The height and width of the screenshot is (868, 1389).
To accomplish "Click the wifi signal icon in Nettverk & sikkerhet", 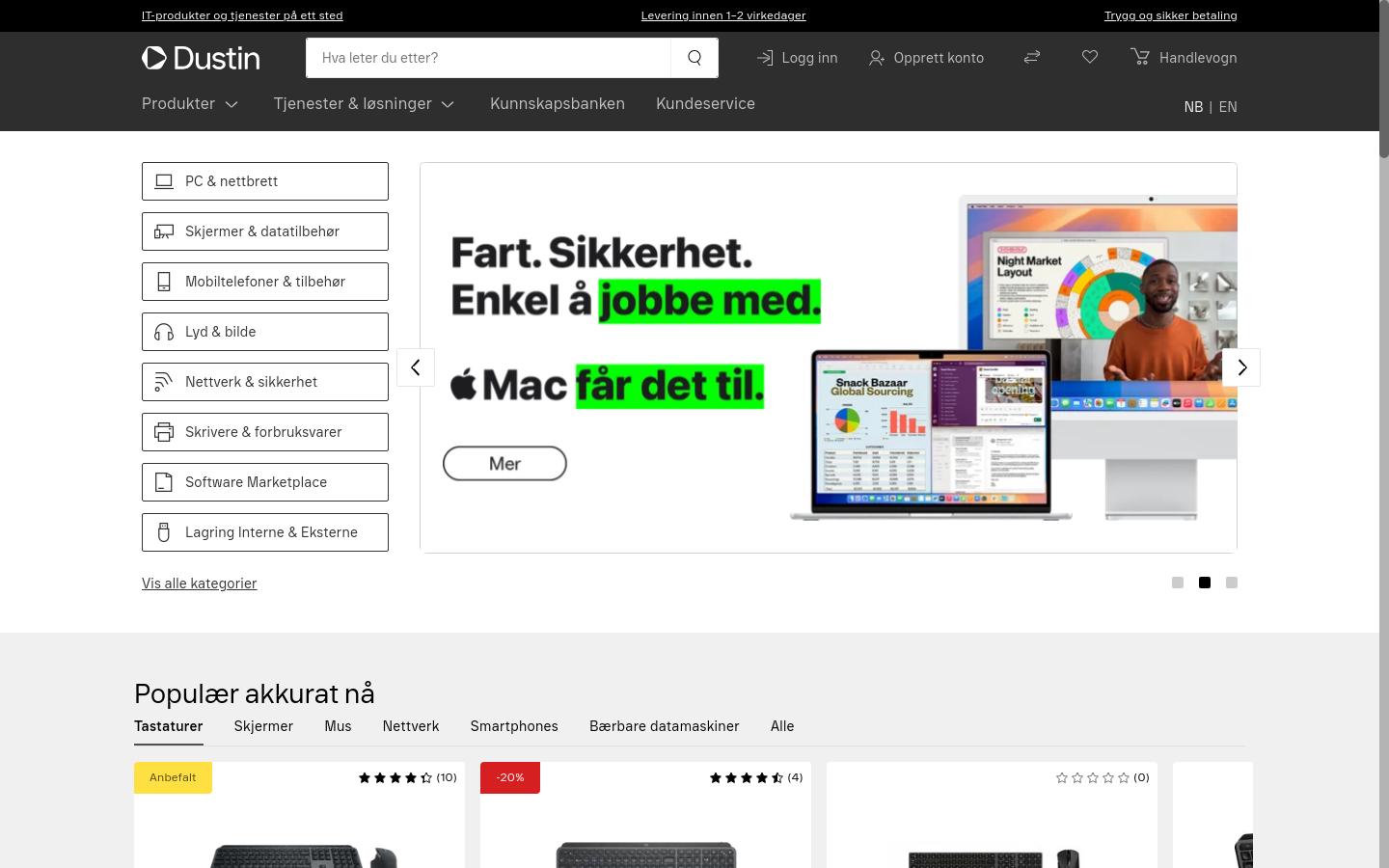I will pyautogui.click(x=164, y=382).
